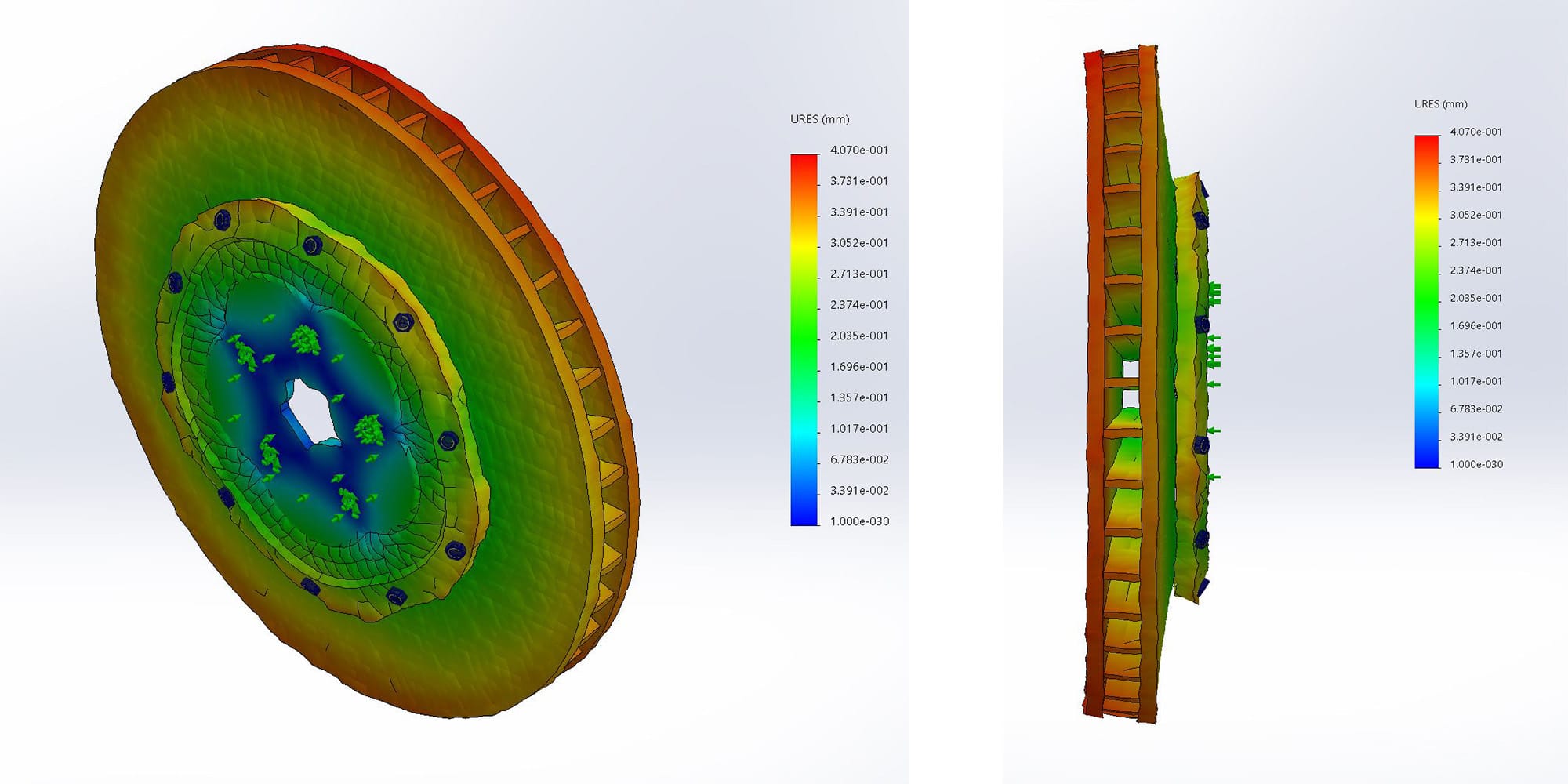Image resolution: width=1568 pixels, height=784 pixels.
Task: Click 1.696e-001 value in right legend
Action: click(x=1476, y=326)
